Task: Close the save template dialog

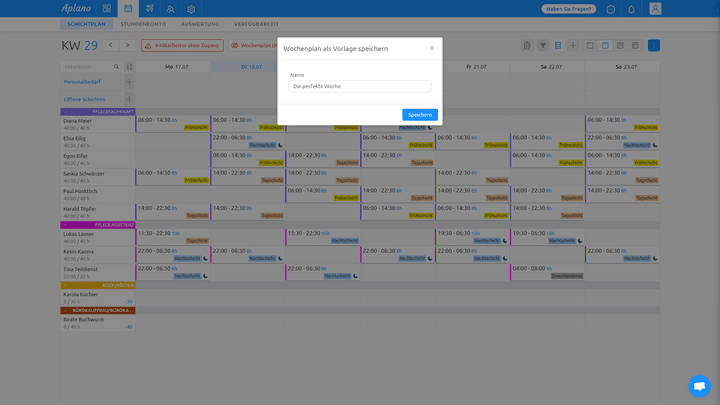Action: pos(432,48)
